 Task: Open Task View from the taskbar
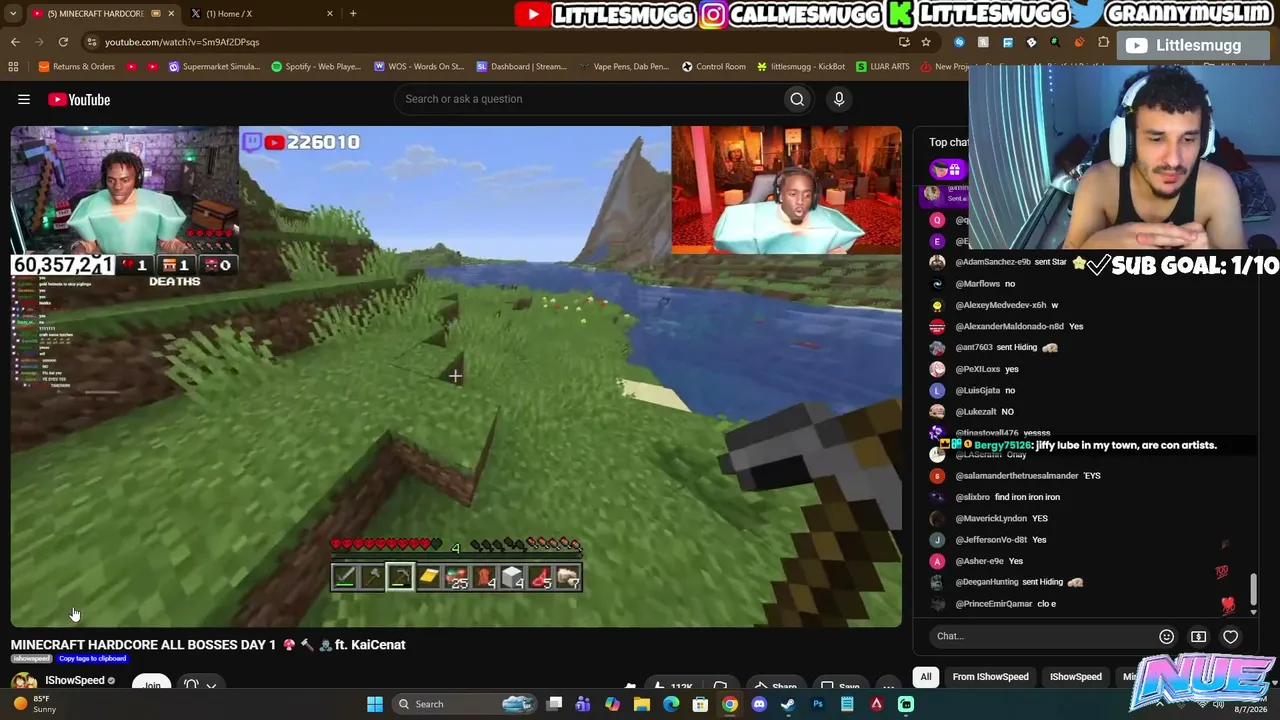555,704
